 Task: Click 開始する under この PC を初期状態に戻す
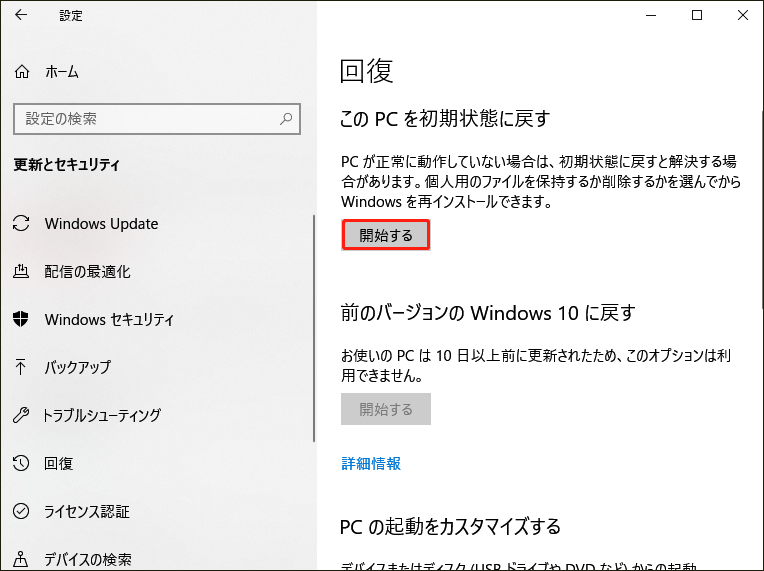point(385,235)
